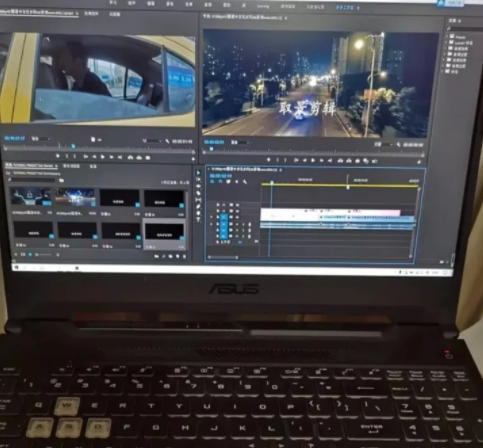Solo the first audio track
The height and width of the screenshot is (448, 483).
(243, 224)
